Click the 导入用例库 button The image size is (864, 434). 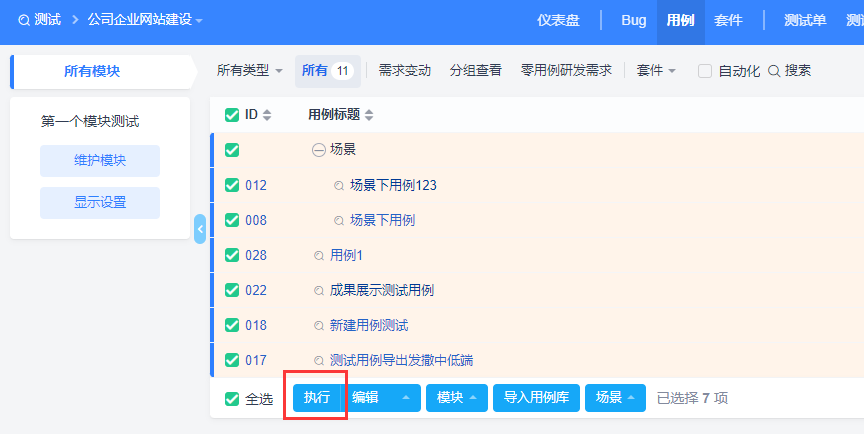click(x=536, y=398)
